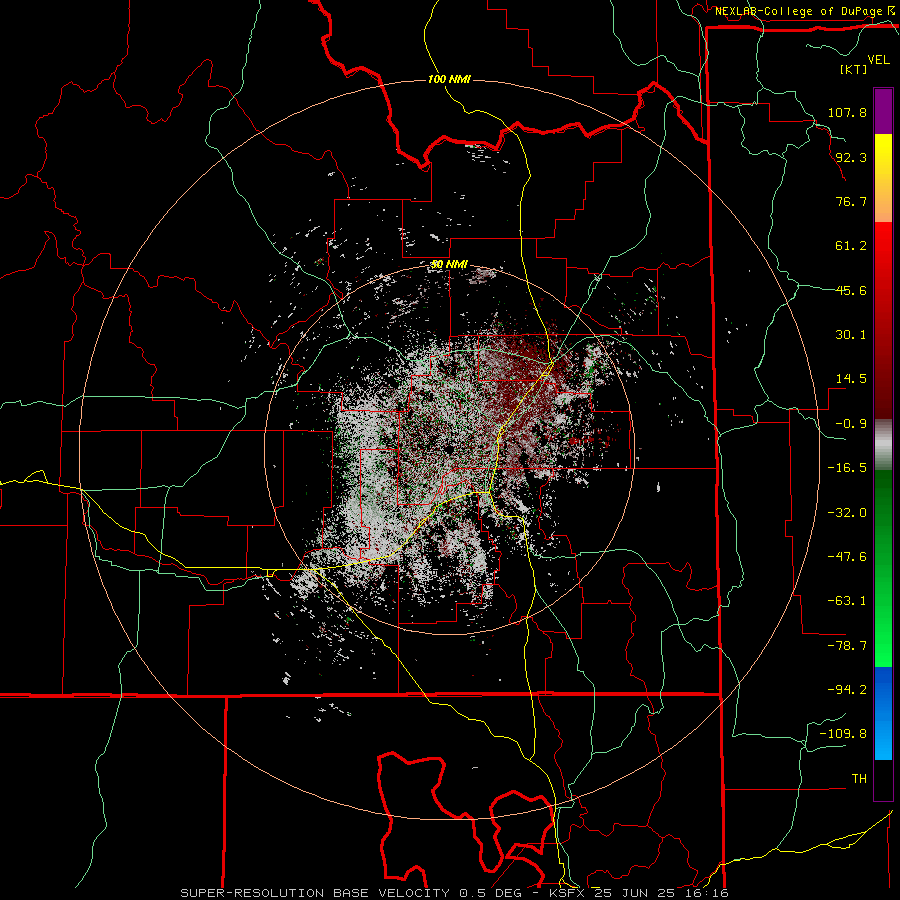Click the 92.3 legend value
This screenshot has height=900, width=900.
(x=851, y=157)
